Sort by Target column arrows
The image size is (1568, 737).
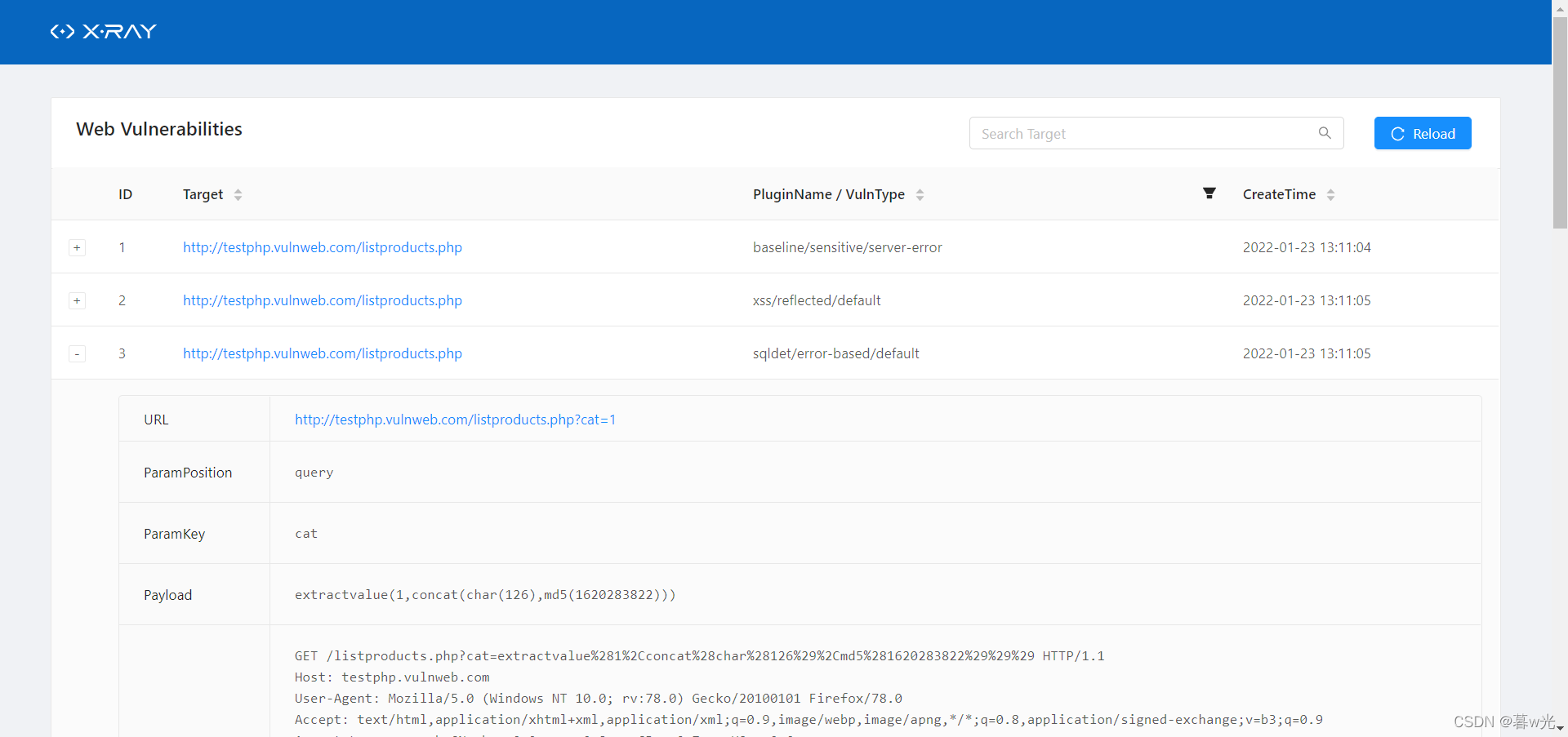(x=238, y=194)
